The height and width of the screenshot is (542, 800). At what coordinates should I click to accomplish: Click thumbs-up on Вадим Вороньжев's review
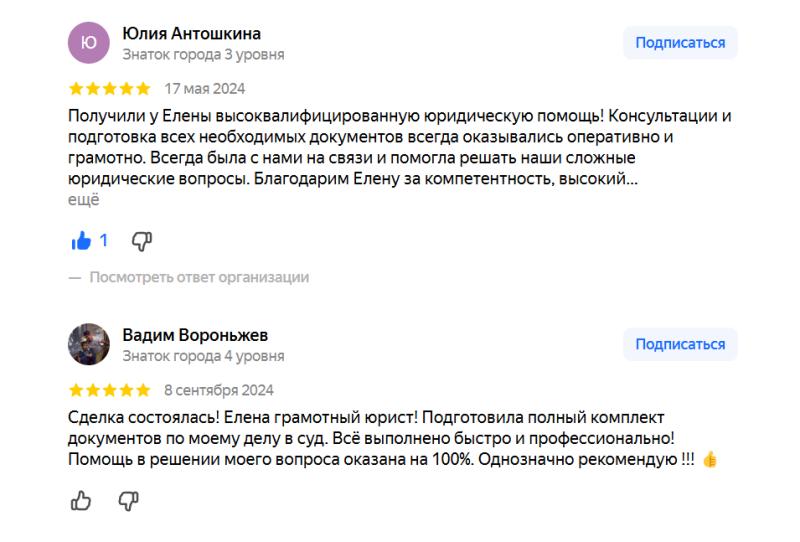pyautogui.click(x=81, y=501)
